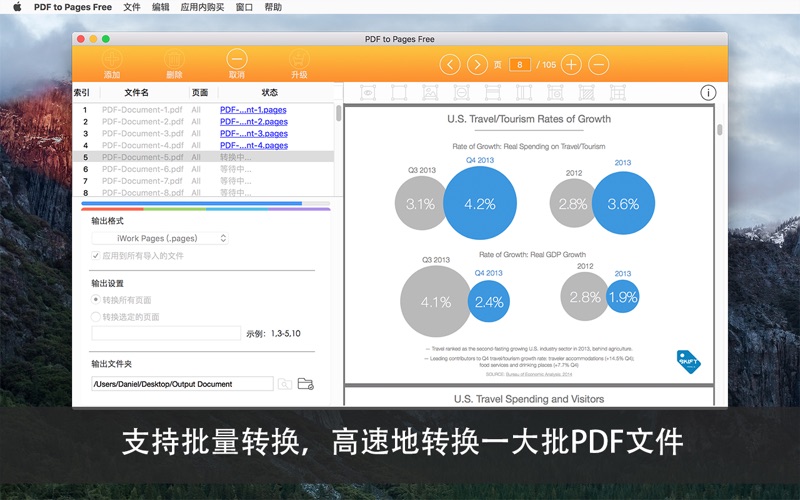Open the 应用内购买 menu

coord(203,7)
